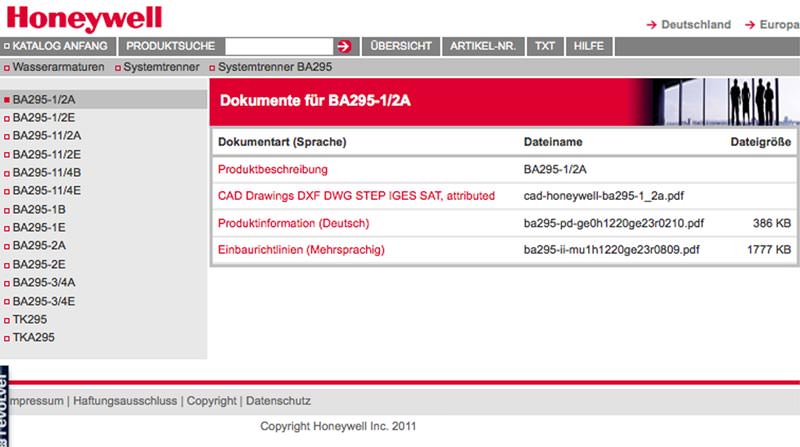Open Haftungsausschluss footer link

pos(125,401)
